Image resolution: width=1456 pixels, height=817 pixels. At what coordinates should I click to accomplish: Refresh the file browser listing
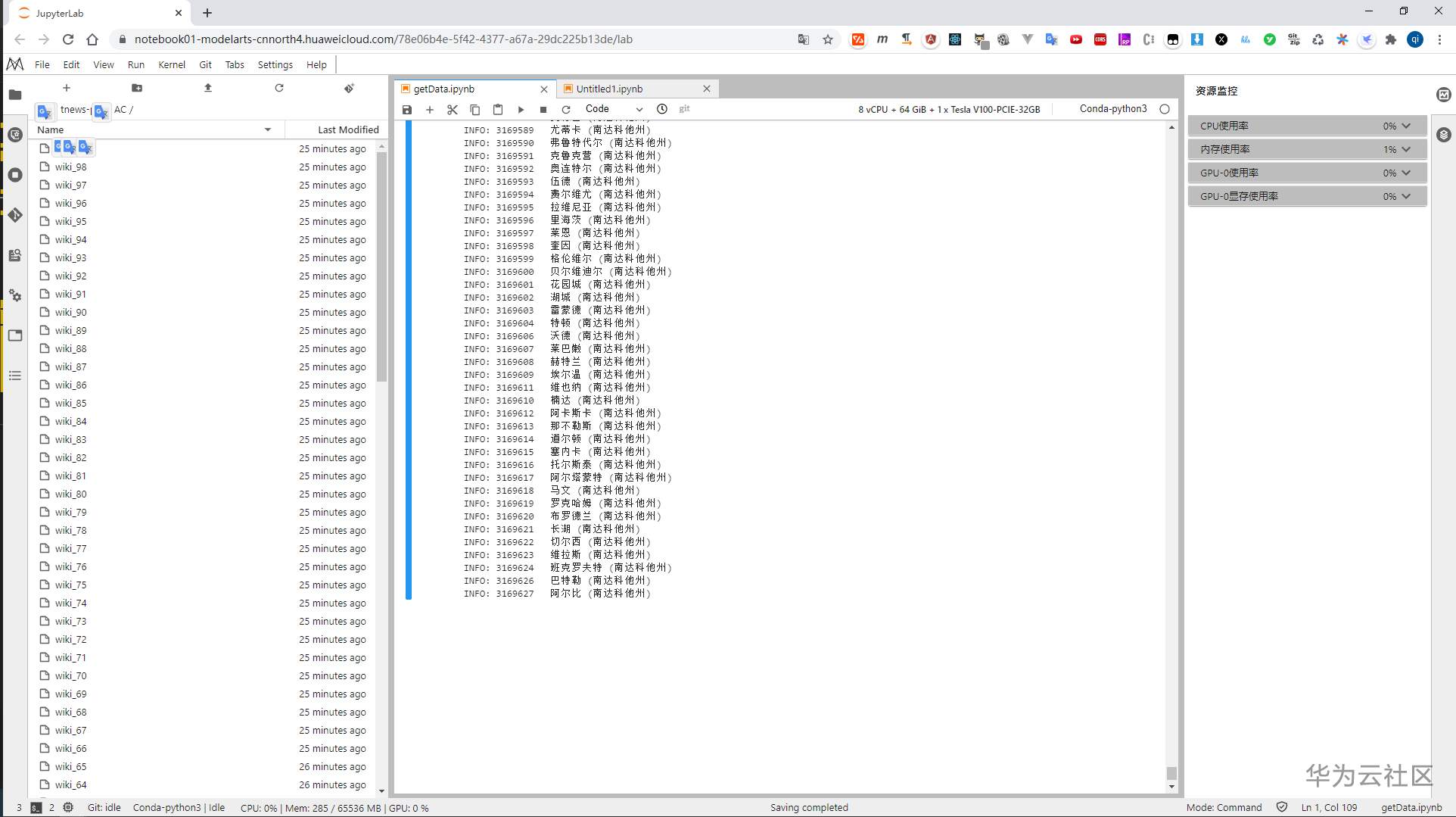tap(278, 88)
